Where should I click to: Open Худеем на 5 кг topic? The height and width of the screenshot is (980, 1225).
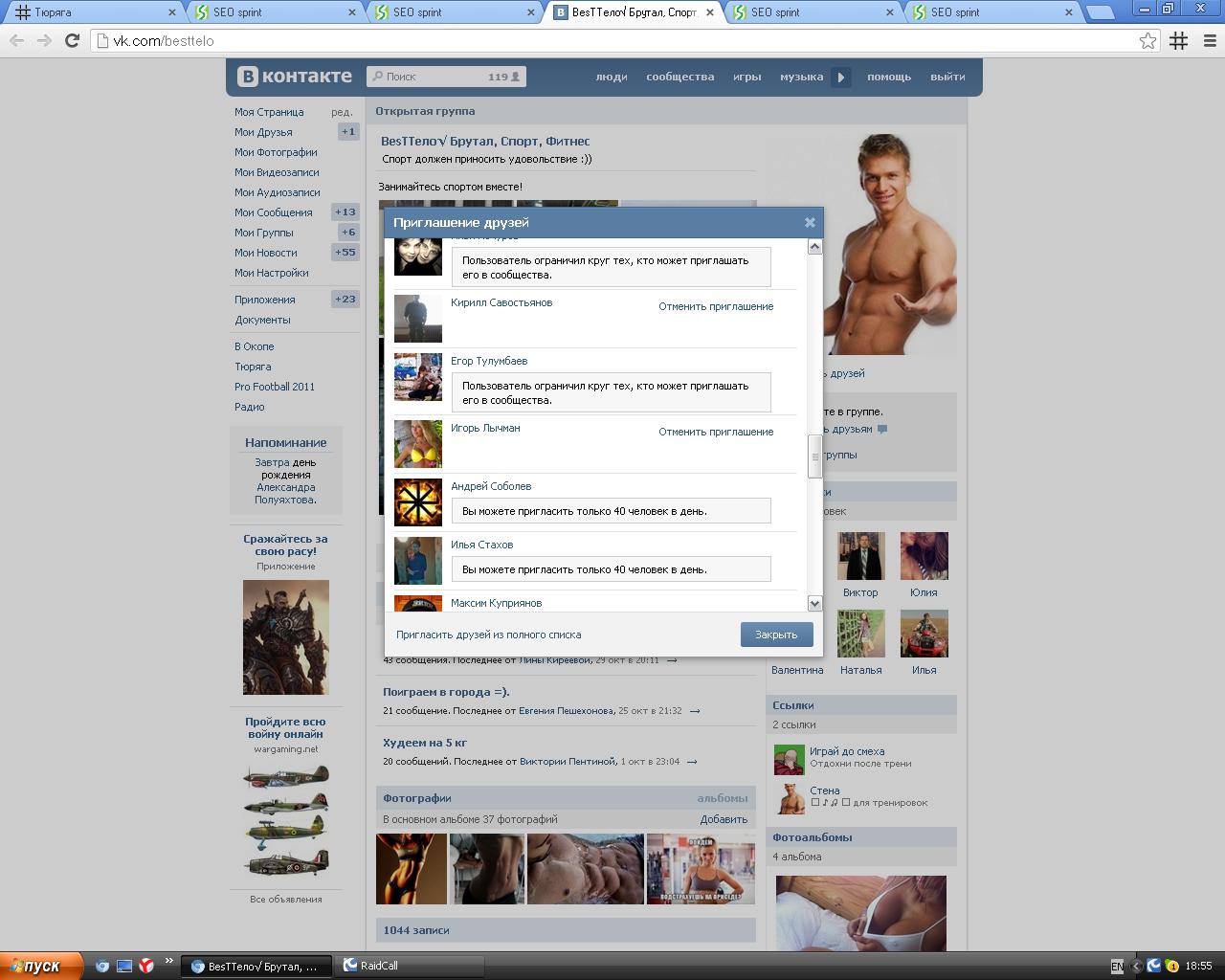click(x=425, y=742)
